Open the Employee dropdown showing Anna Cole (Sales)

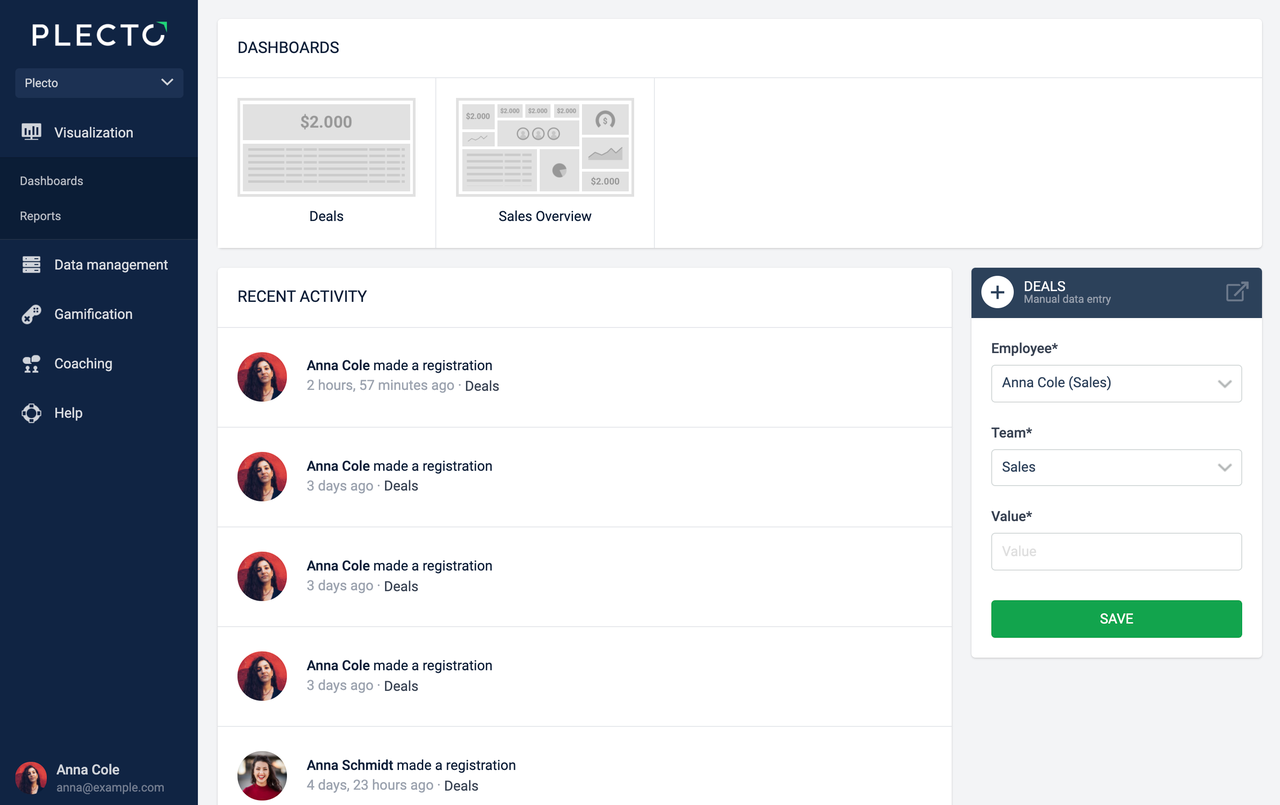click(1116, 383)
